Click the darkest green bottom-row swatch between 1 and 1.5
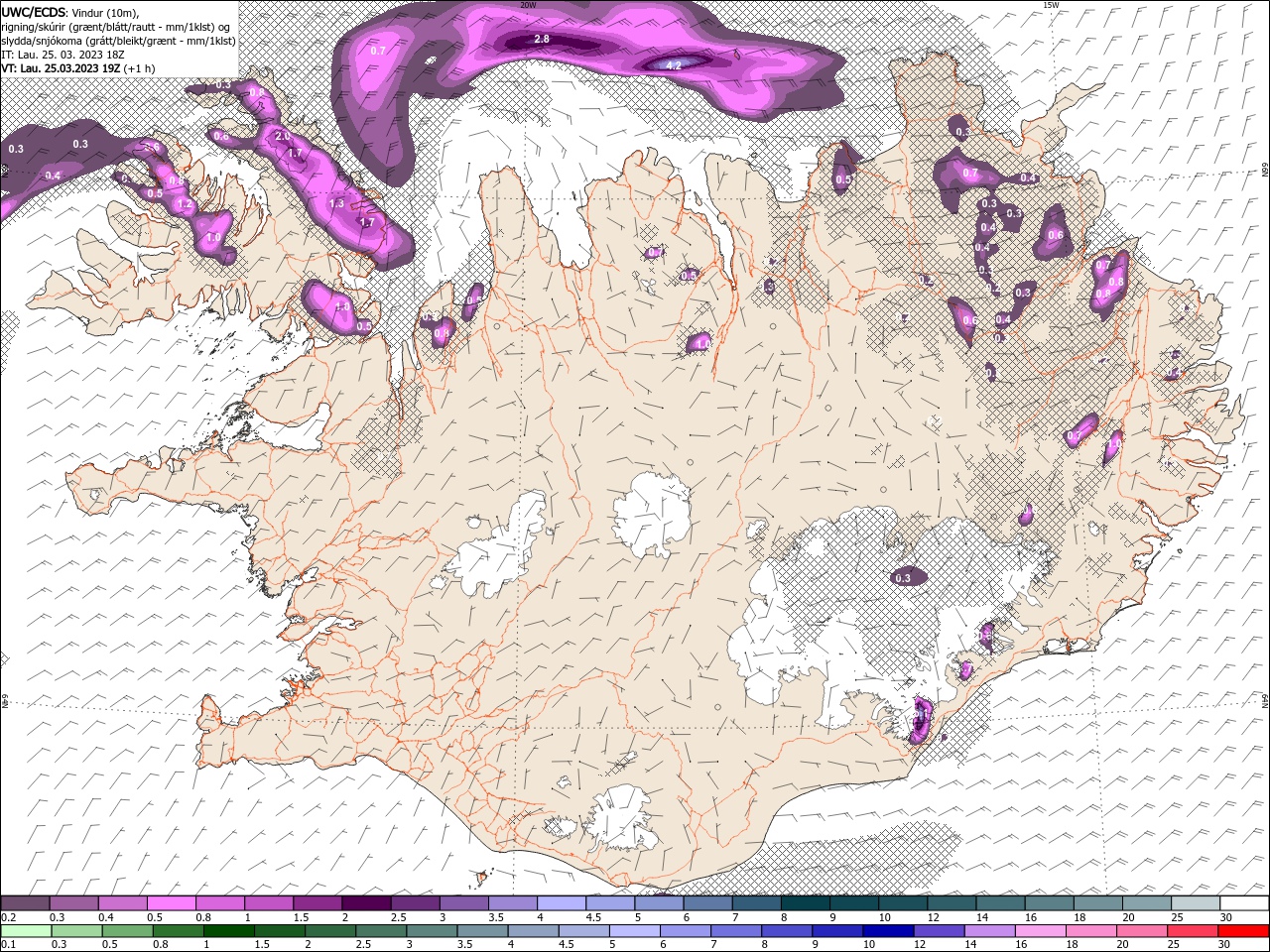This screenshot has width=1270, height=952. [229, 930]
